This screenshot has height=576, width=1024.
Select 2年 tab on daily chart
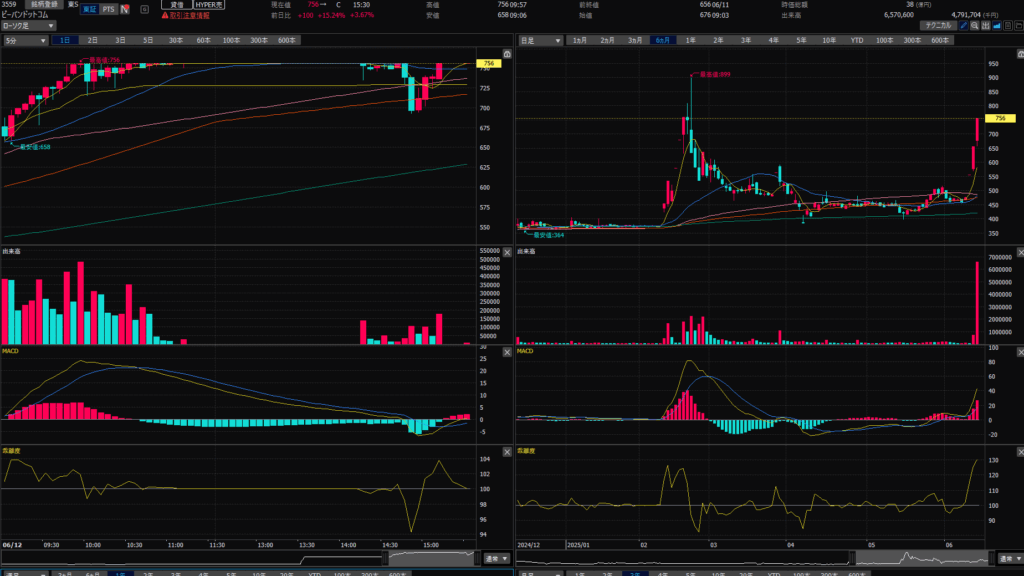click(718, 40)
